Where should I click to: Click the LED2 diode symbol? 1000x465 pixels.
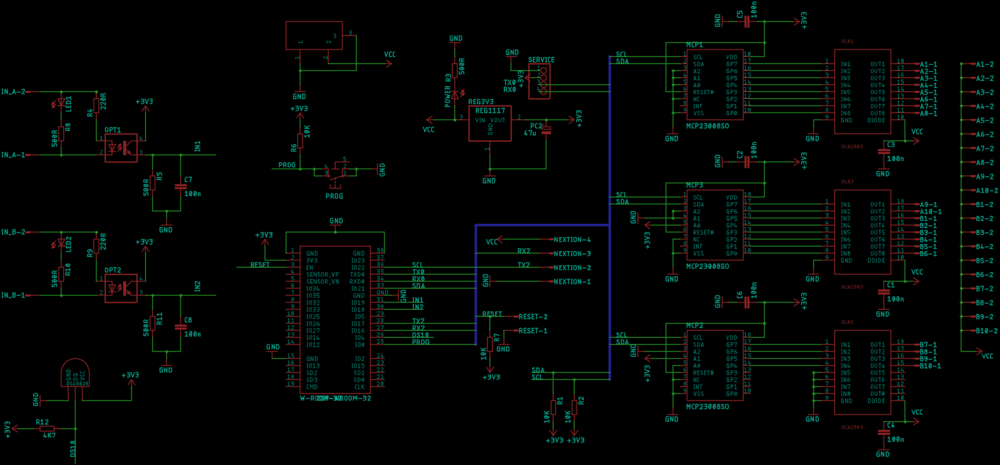tap(61, 244)
